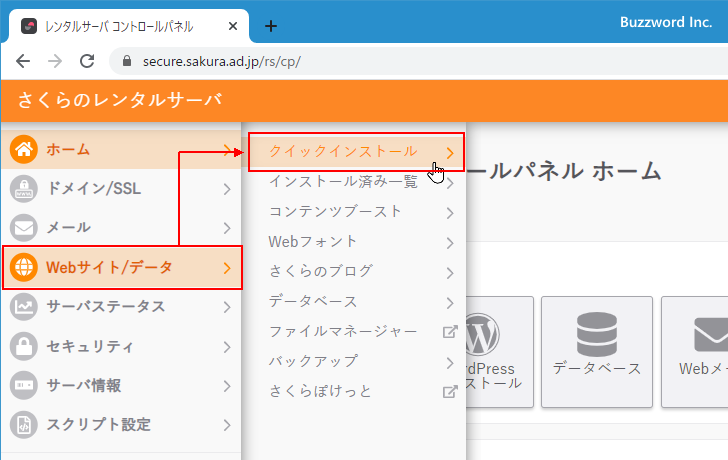Click the address bar URL field
This screenshot has width=728, height=460.
pyautogui.click(x=418, y=61)
